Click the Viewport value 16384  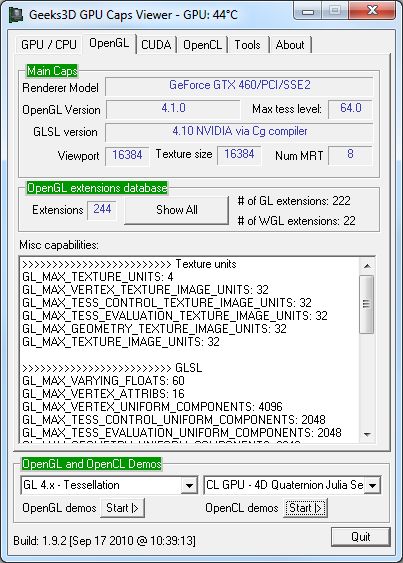[127, 155]
